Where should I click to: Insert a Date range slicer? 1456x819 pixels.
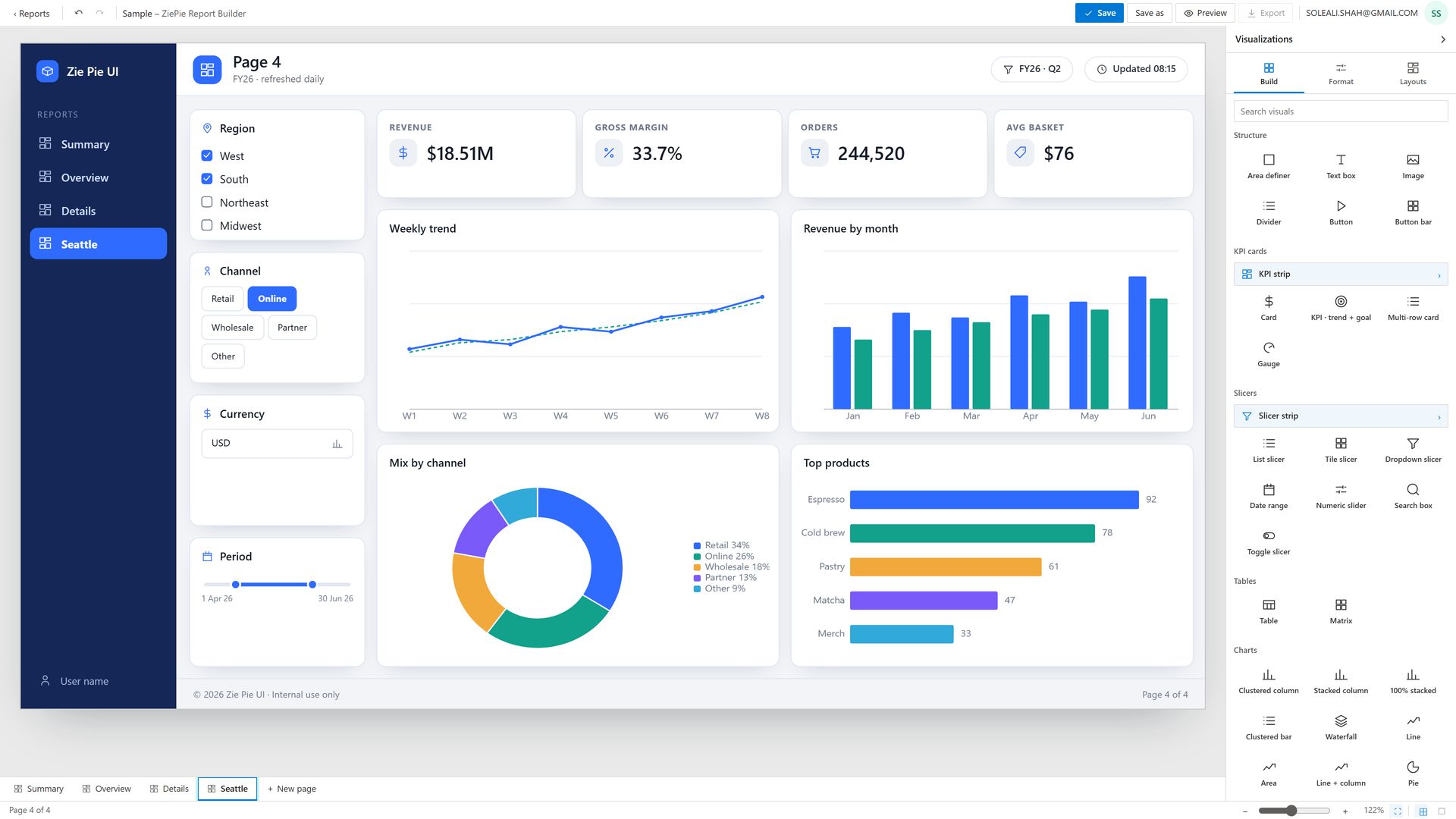coord(1268,496)
